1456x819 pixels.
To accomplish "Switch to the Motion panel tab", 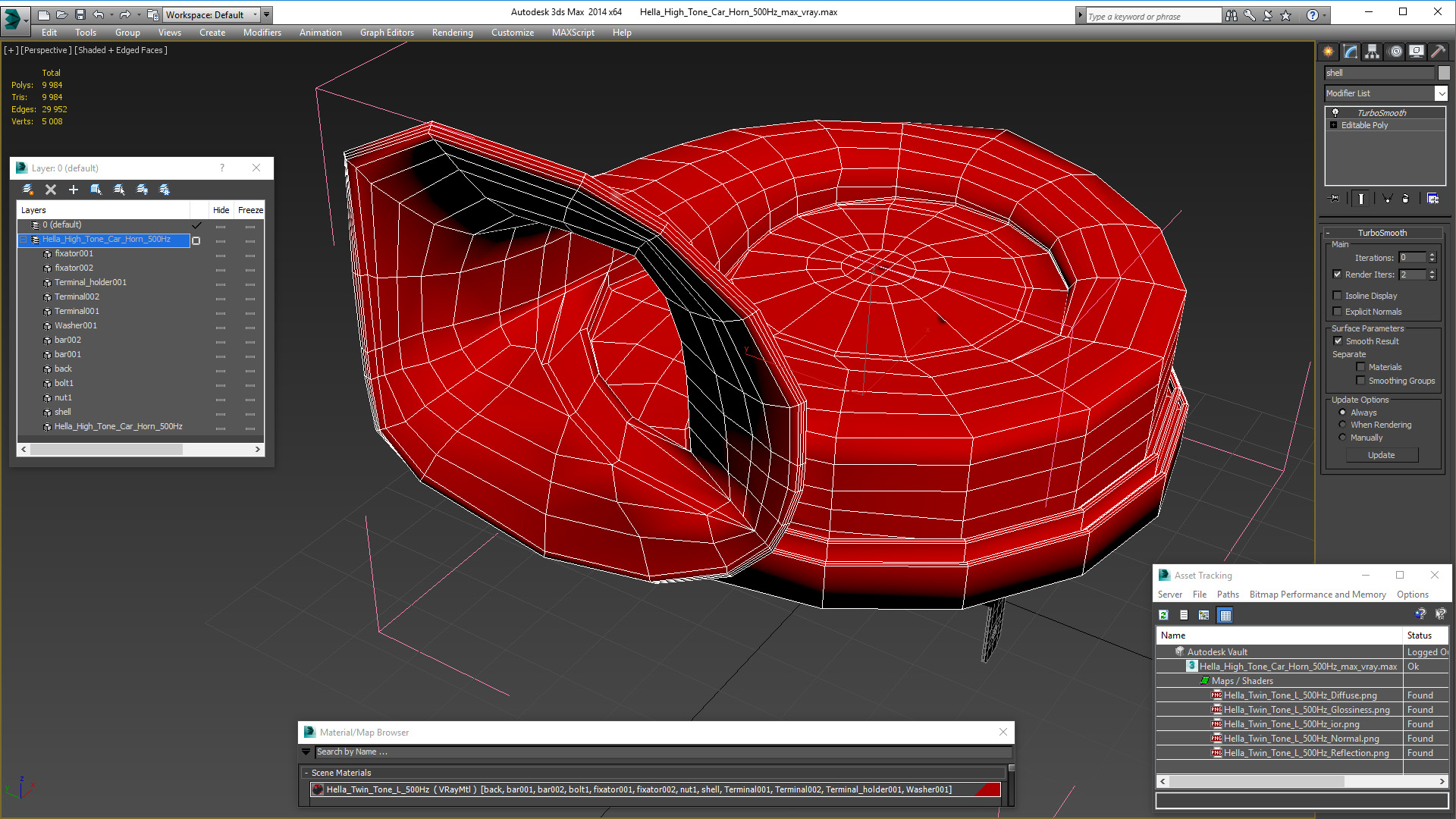I will coord(1395,52).
